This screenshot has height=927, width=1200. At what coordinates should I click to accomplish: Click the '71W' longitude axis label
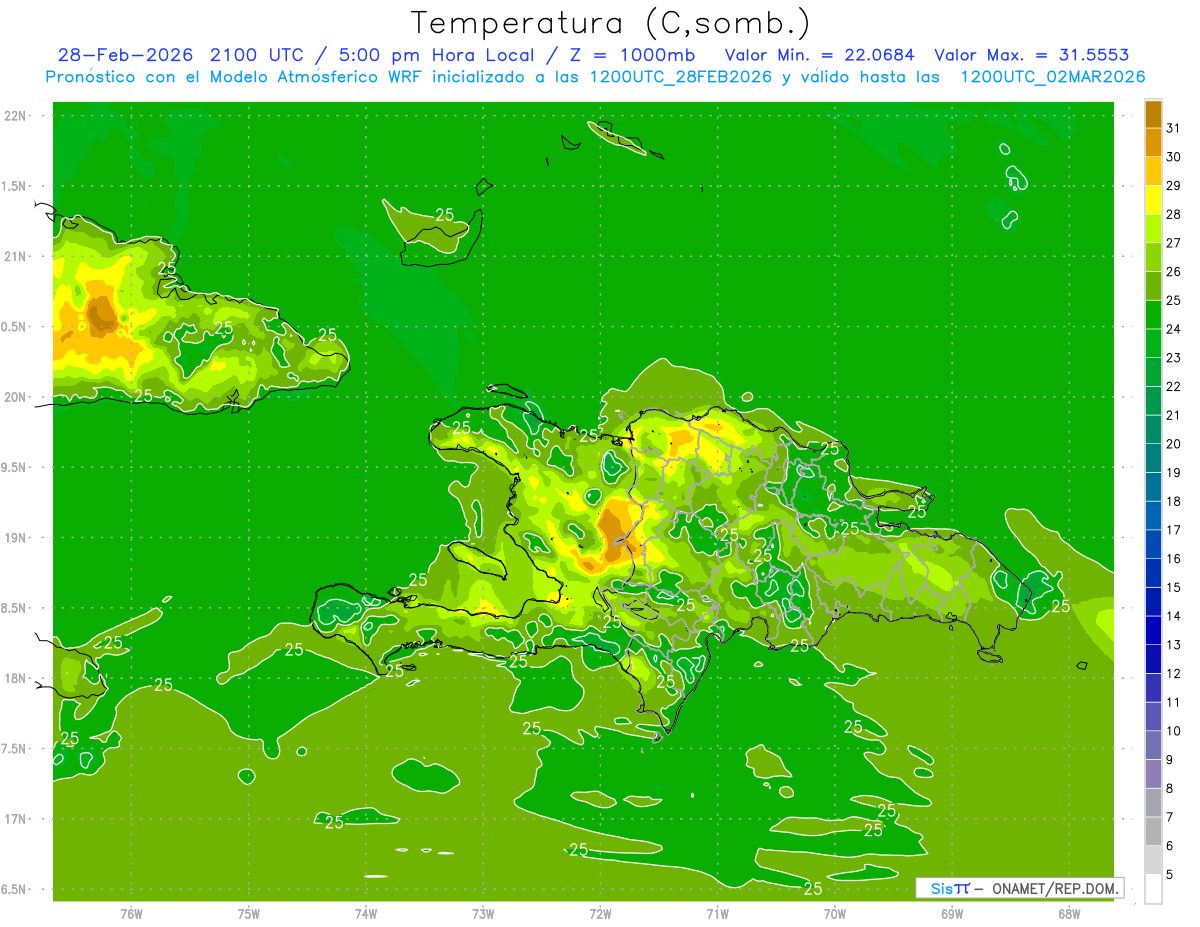point(717,913)
